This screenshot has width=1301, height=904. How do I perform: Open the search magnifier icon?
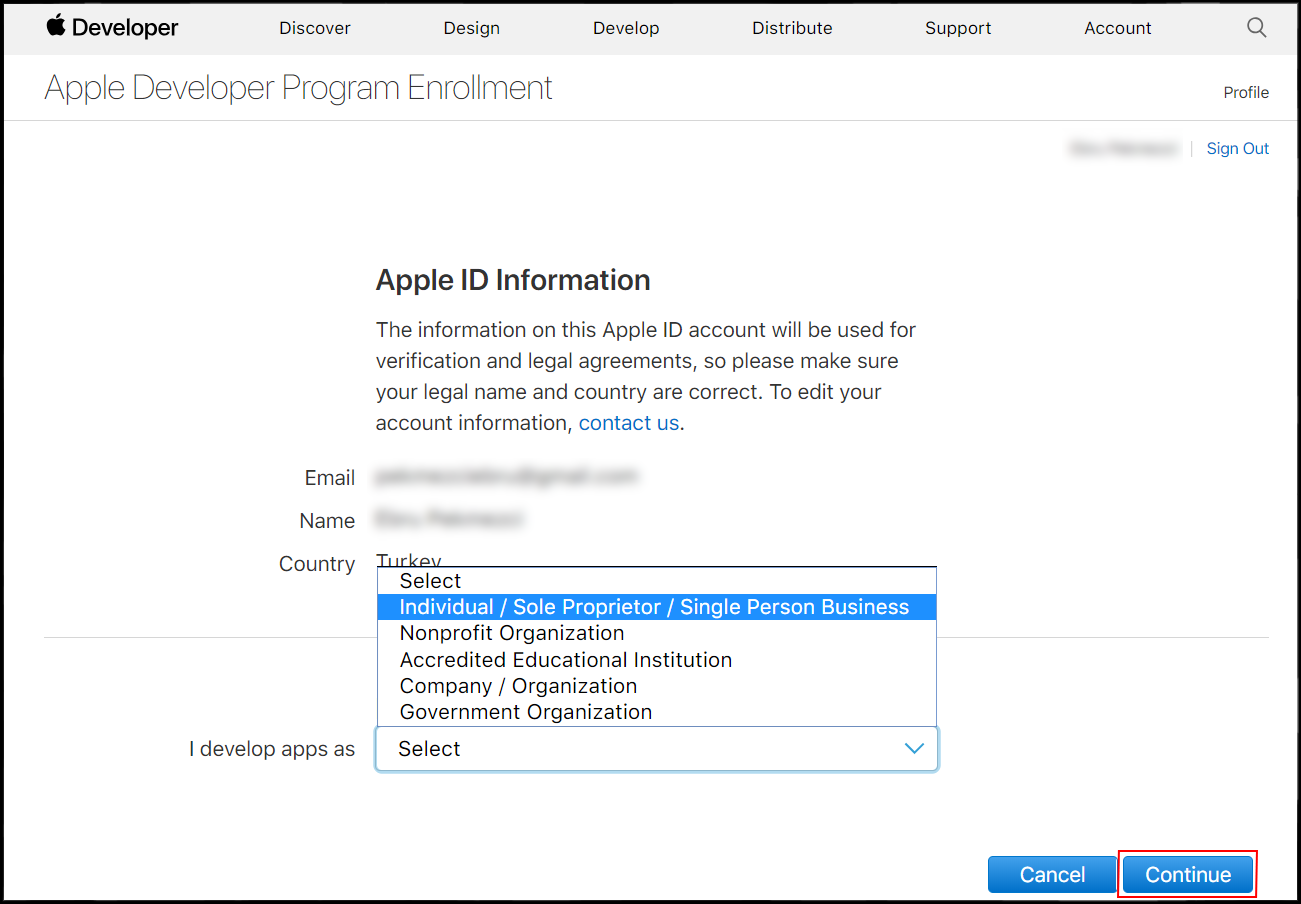1257,27
